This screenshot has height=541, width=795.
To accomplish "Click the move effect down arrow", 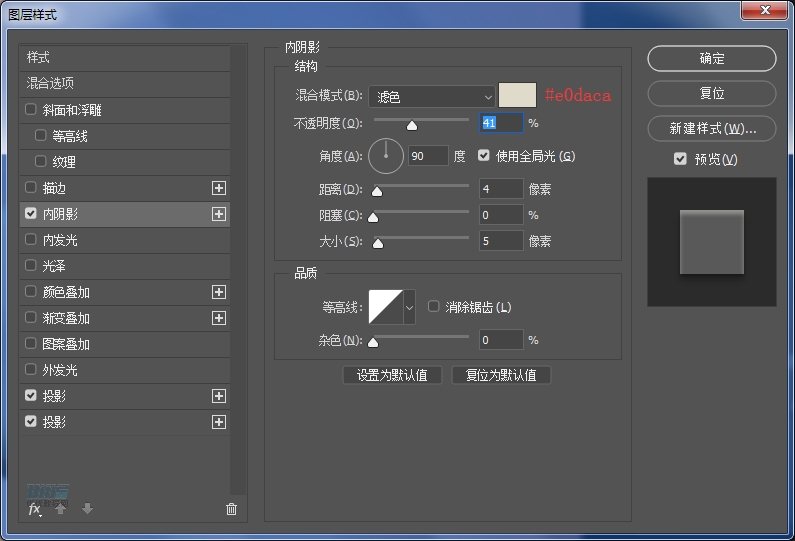I will (87, 509).
